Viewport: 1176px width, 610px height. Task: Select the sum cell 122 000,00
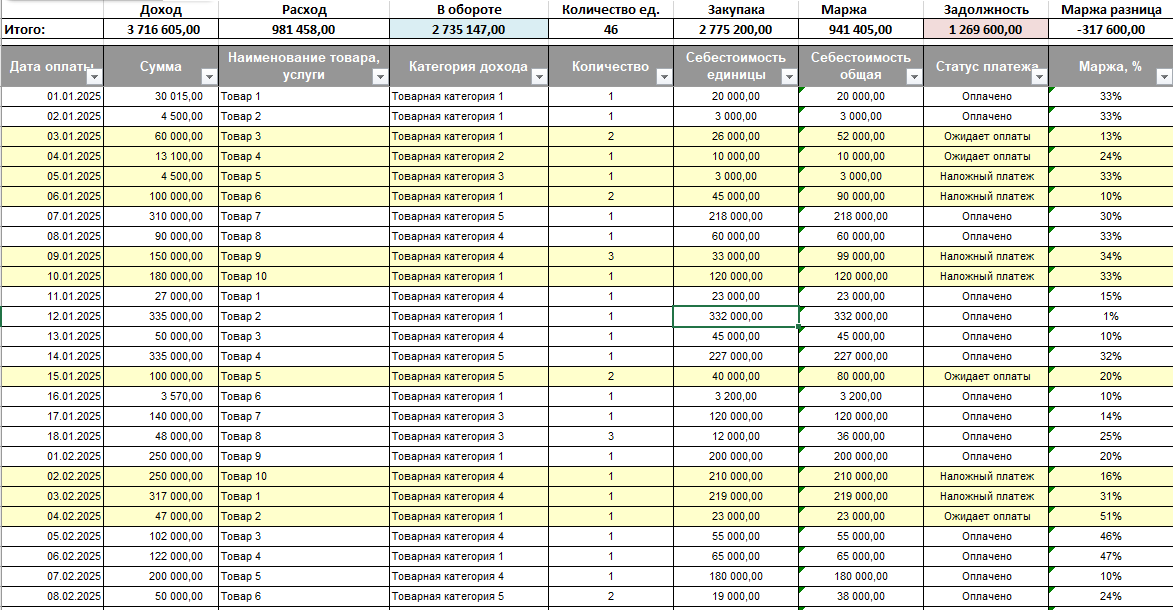pos(161,557)
